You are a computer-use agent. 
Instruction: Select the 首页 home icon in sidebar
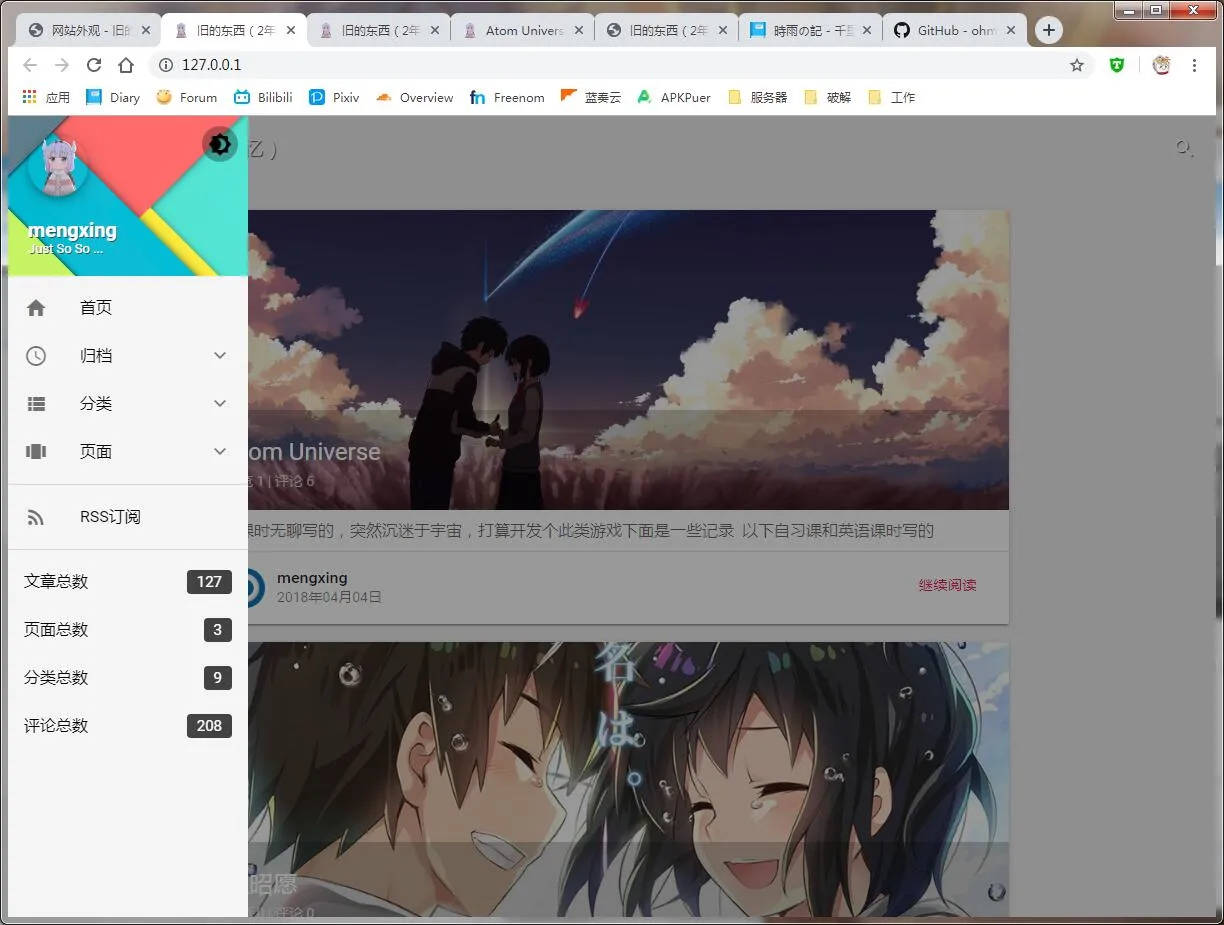point(36,307)
